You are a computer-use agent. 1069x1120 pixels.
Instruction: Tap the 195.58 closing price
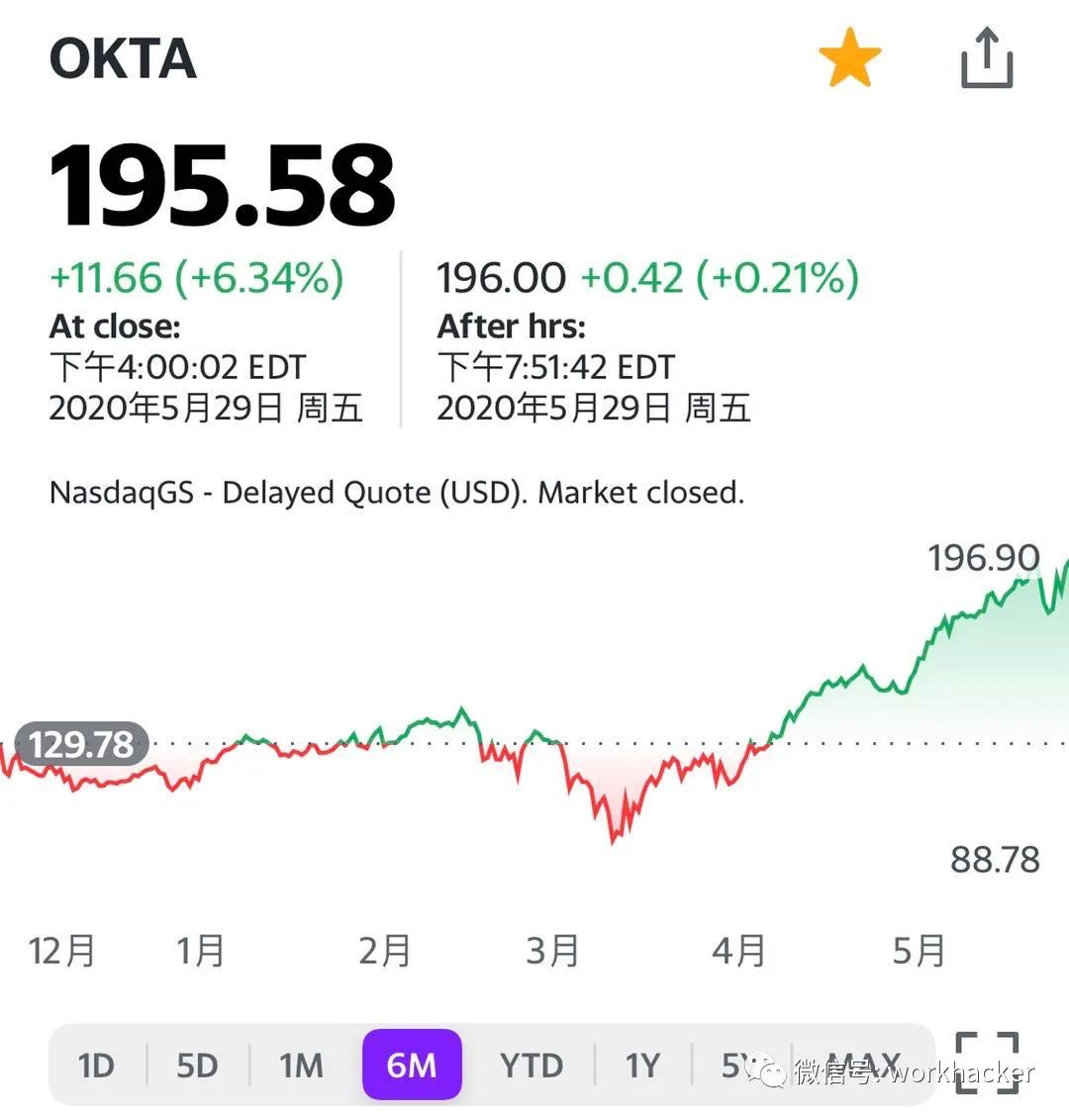223,186
